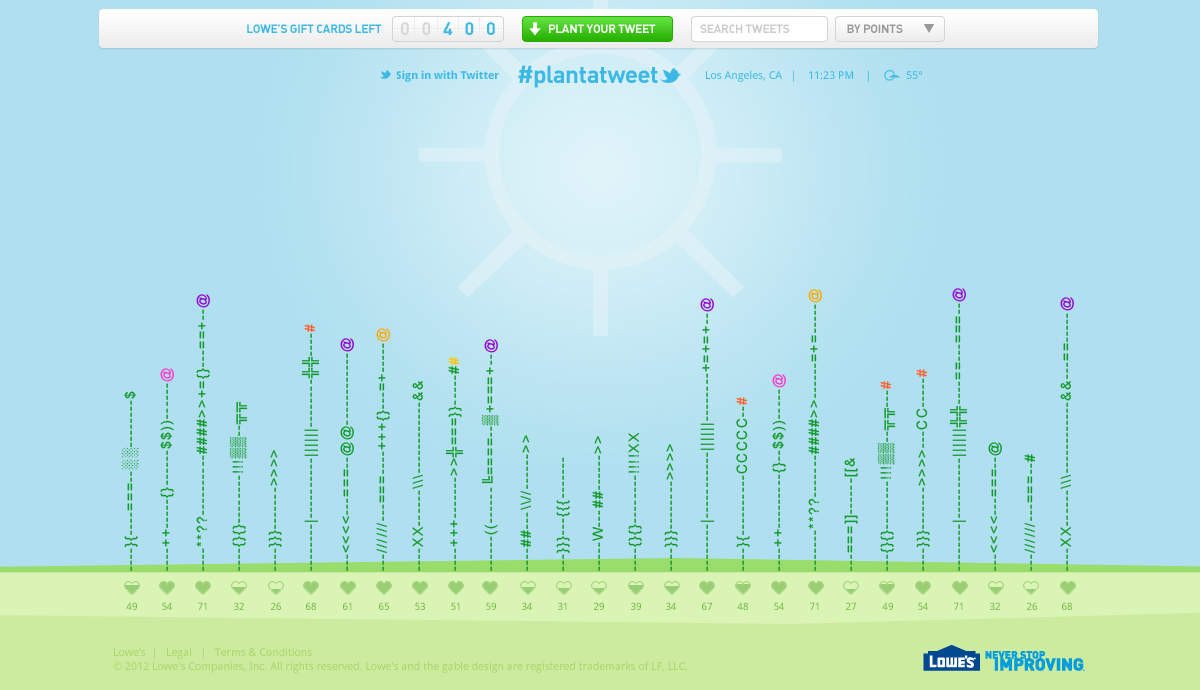Viewport: 1200px width, 690px height.
Task: Click the Los Angeles, CA location text
Action: (743, 75)
